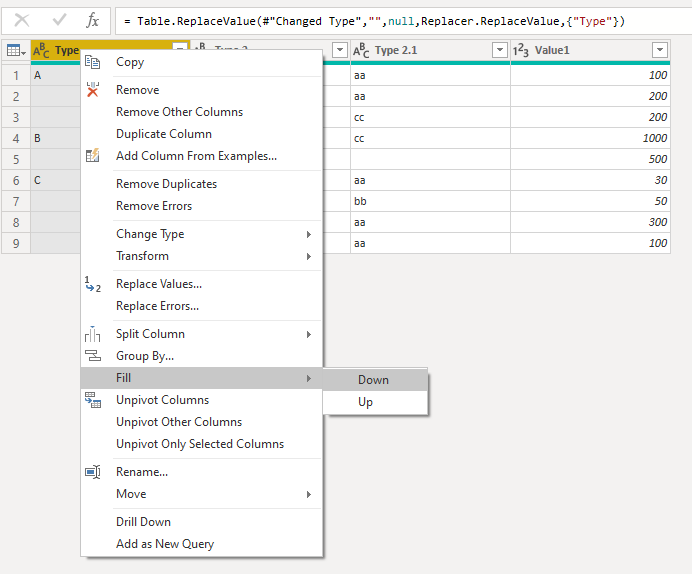Viewport: 692px width, 574px height.
Task: Expand the Transform submenu arrow
Action: pos(309,256)
